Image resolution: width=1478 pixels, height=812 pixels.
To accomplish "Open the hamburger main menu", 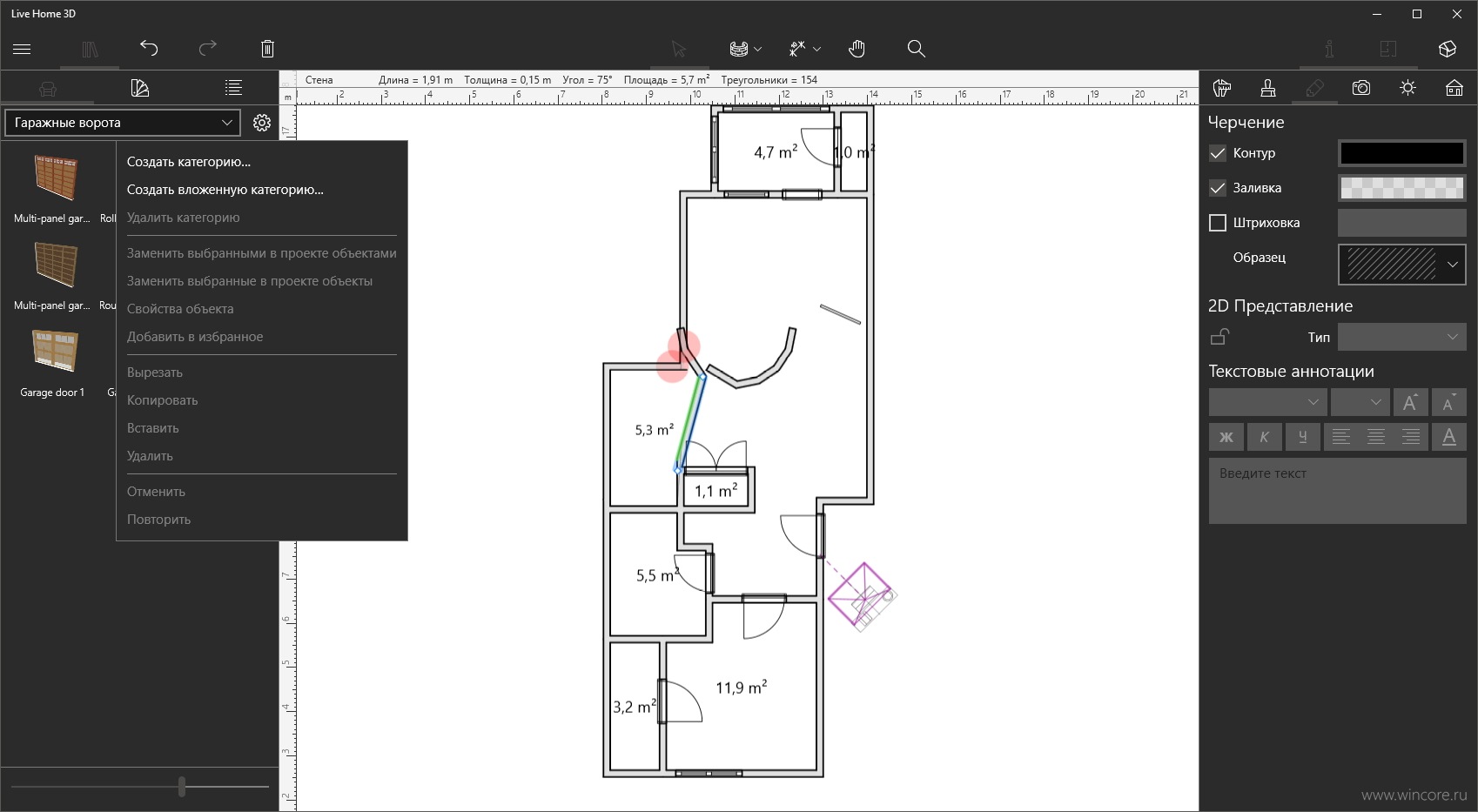I will pyautogui.click(x=22, y=49).
